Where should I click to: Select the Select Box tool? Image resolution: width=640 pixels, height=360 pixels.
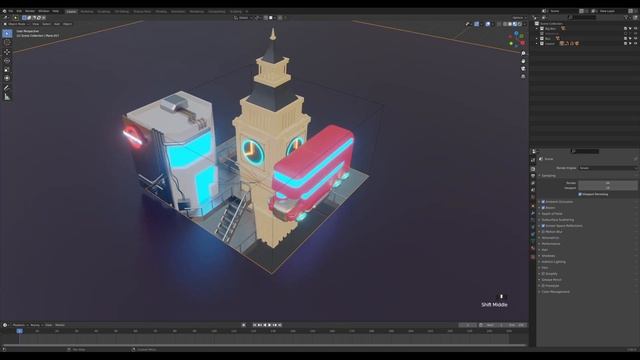pos(7,33)
